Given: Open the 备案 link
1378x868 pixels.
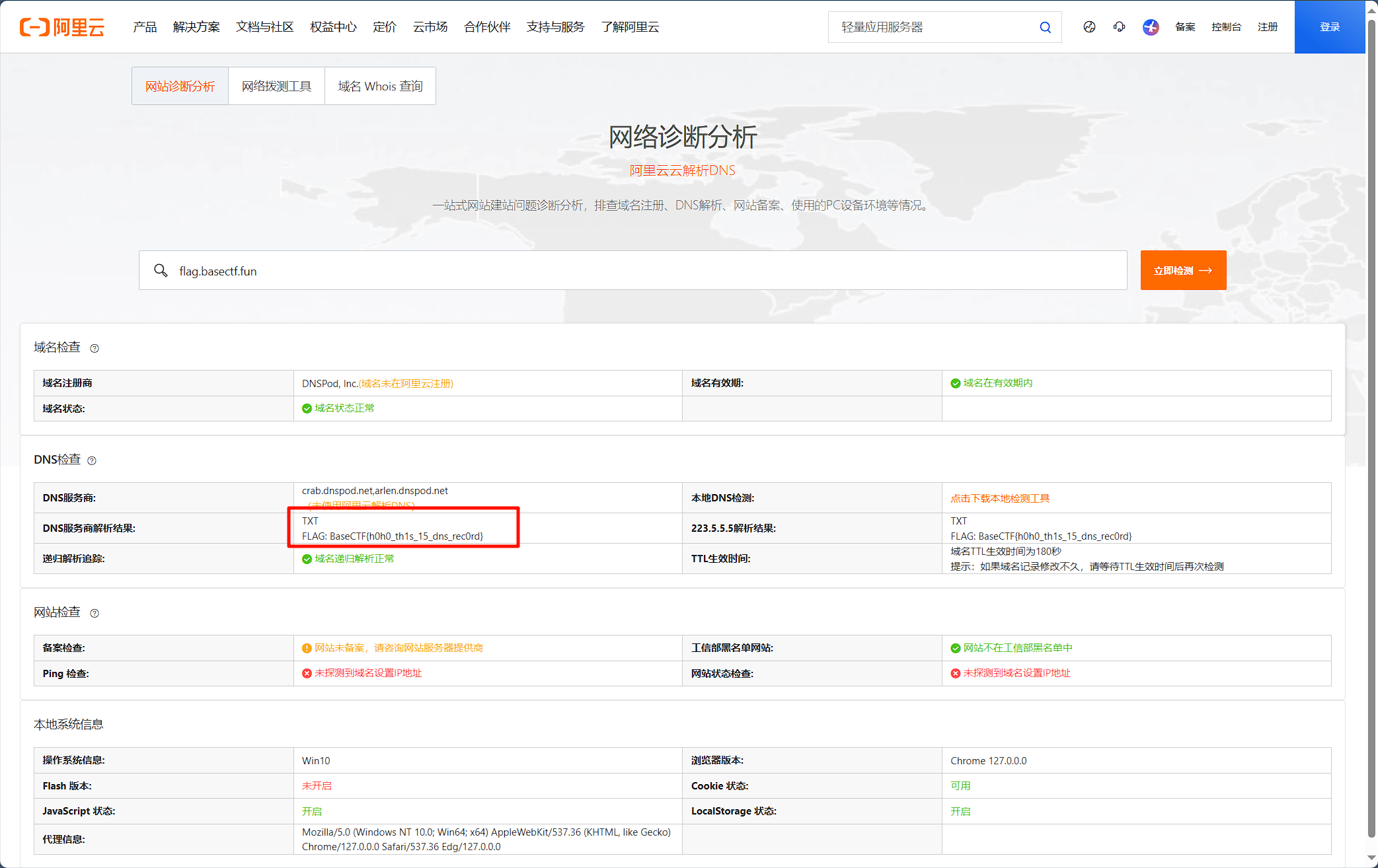Looking at the screenshot, I should pos(1185,27).
